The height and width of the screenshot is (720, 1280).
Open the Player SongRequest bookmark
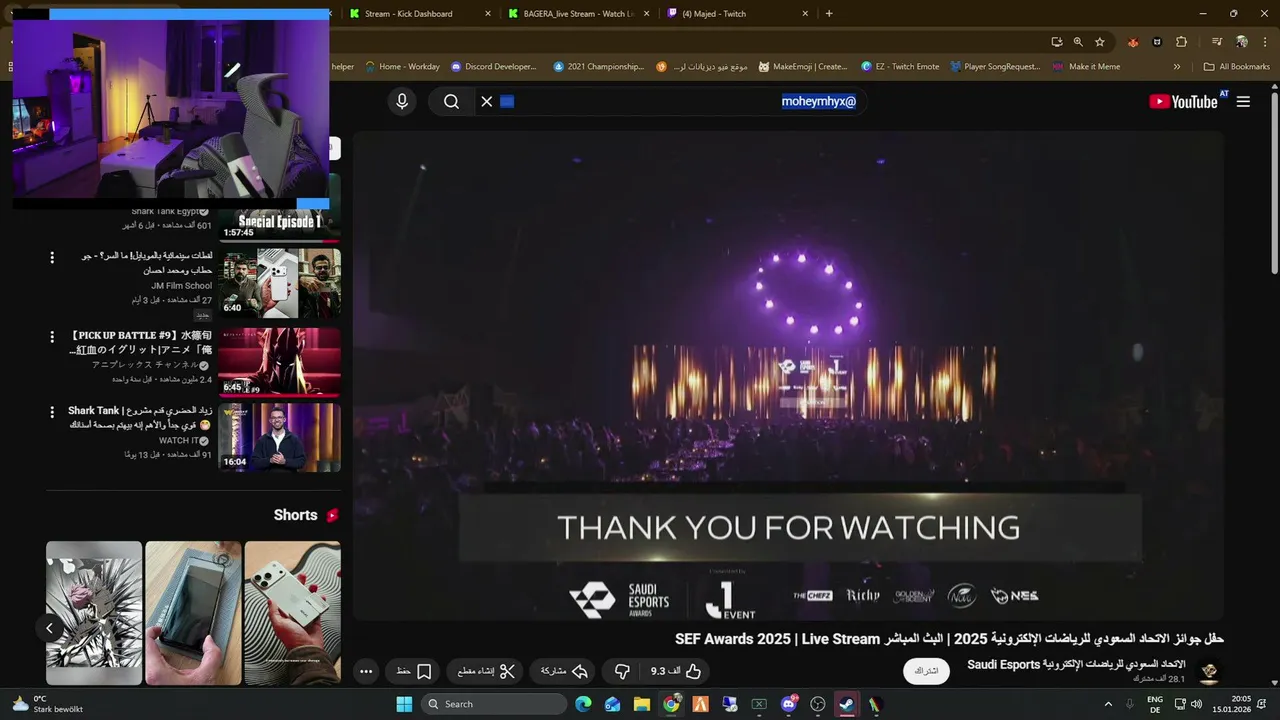tap(995, 67)
